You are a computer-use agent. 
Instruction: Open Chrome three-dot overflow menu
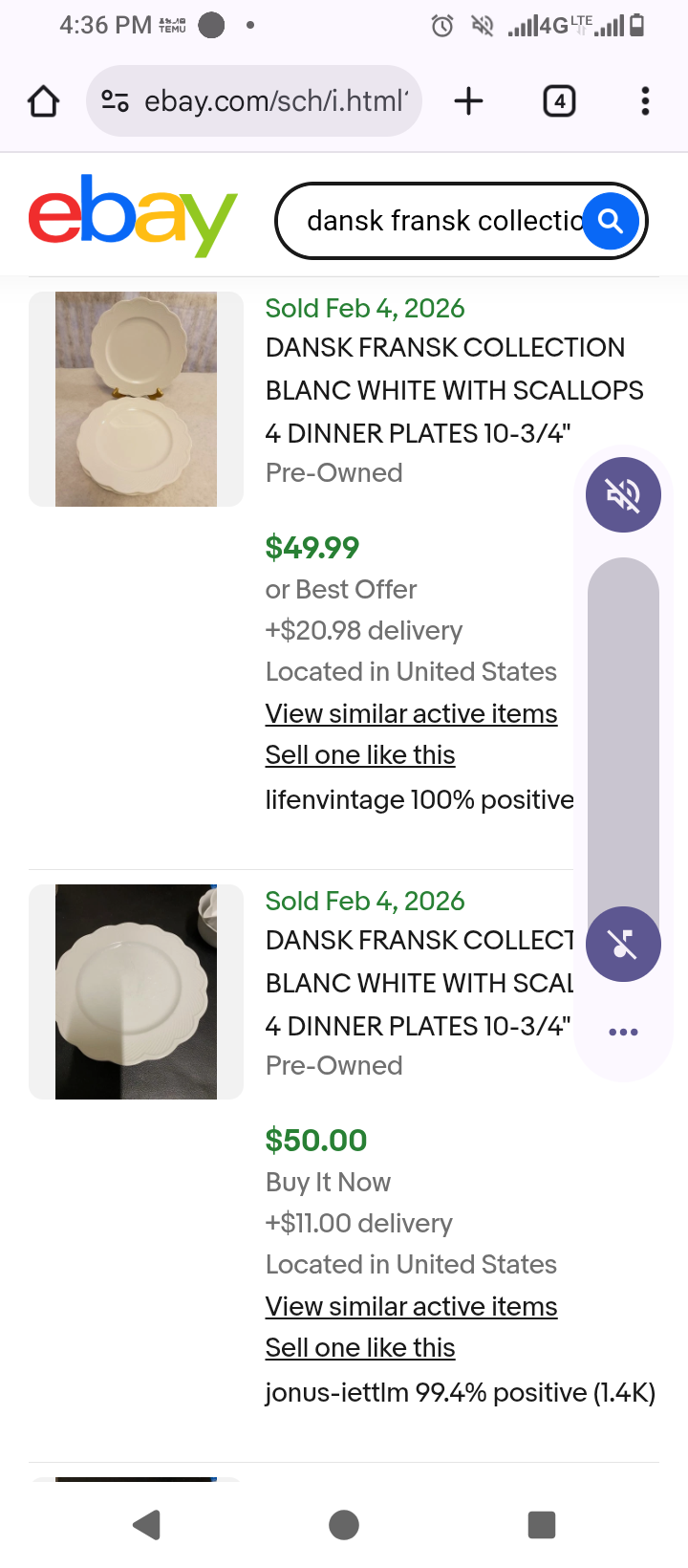point(645,101)
